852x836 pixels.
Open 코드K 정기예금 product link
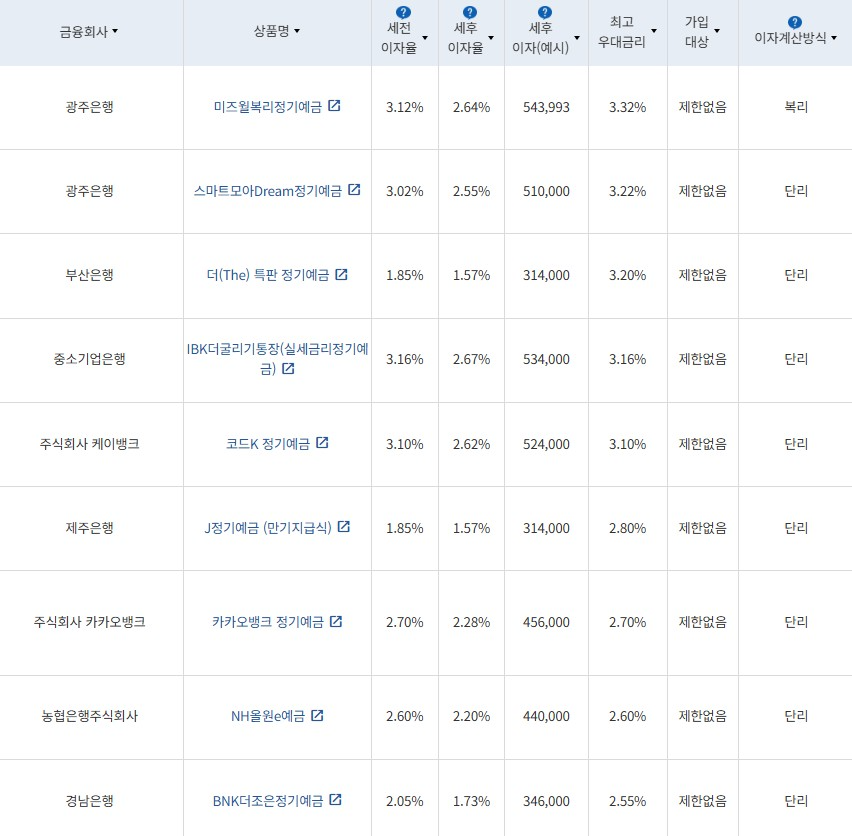point(268,444)
